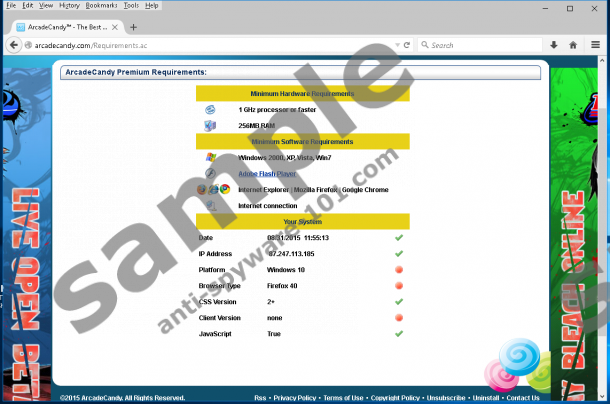Close the ArcadeCandy tab
The height and width of the screenshot is (404, 610).
point(113,27)
